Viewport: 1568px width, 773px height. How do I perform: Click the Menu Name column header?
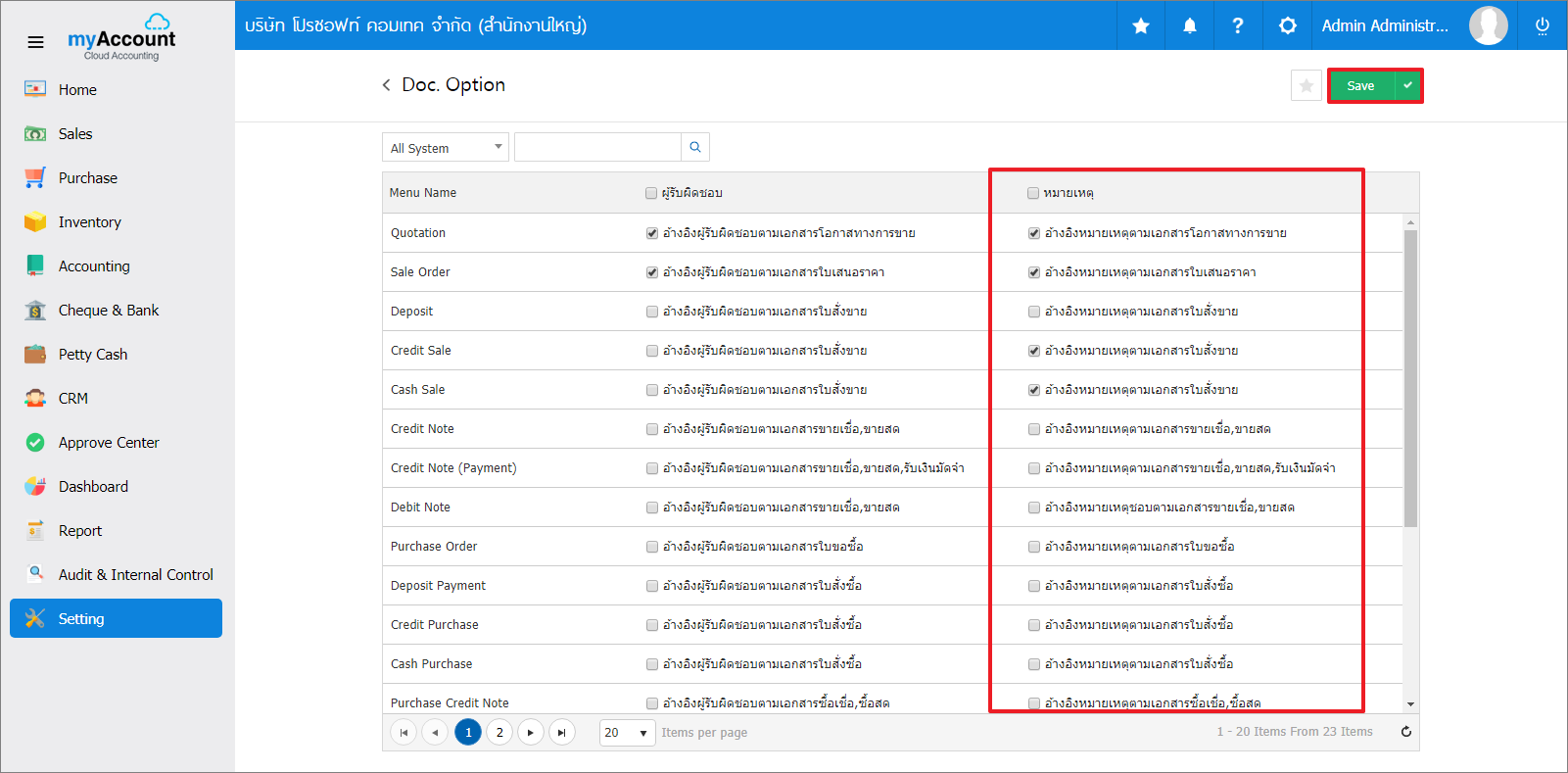(423, 193)
